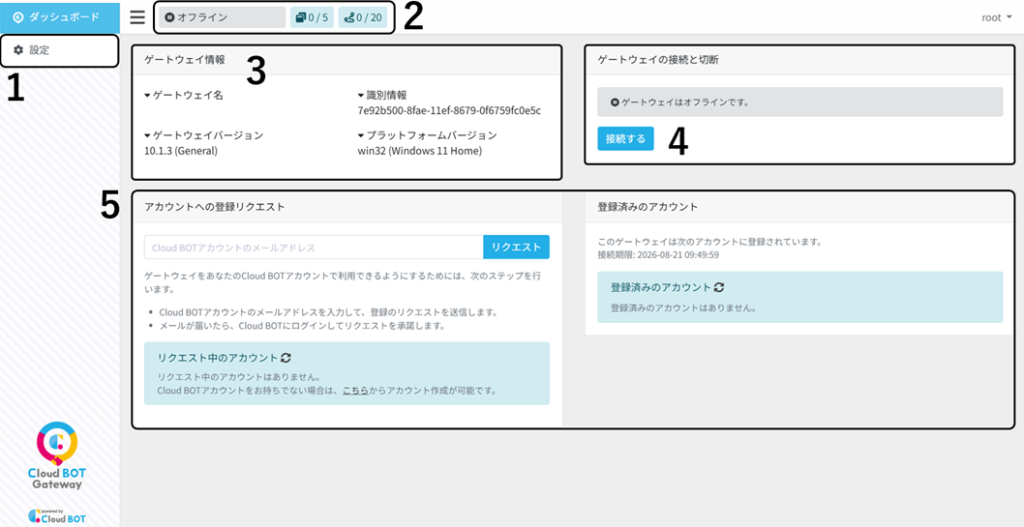
Task: Toggle the hamburger sidebar menu
Action: tap(137, 17)
